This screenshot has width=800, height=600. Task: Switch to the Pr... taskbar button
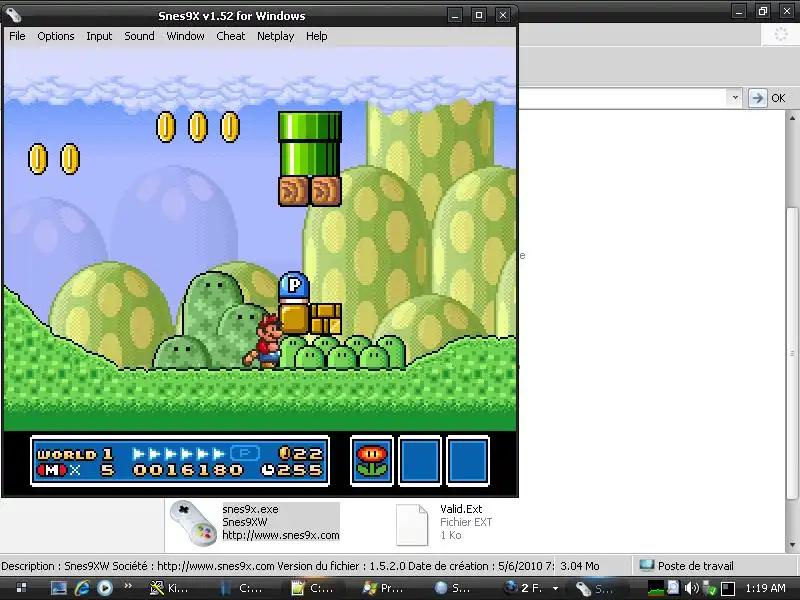coord(383,588)
